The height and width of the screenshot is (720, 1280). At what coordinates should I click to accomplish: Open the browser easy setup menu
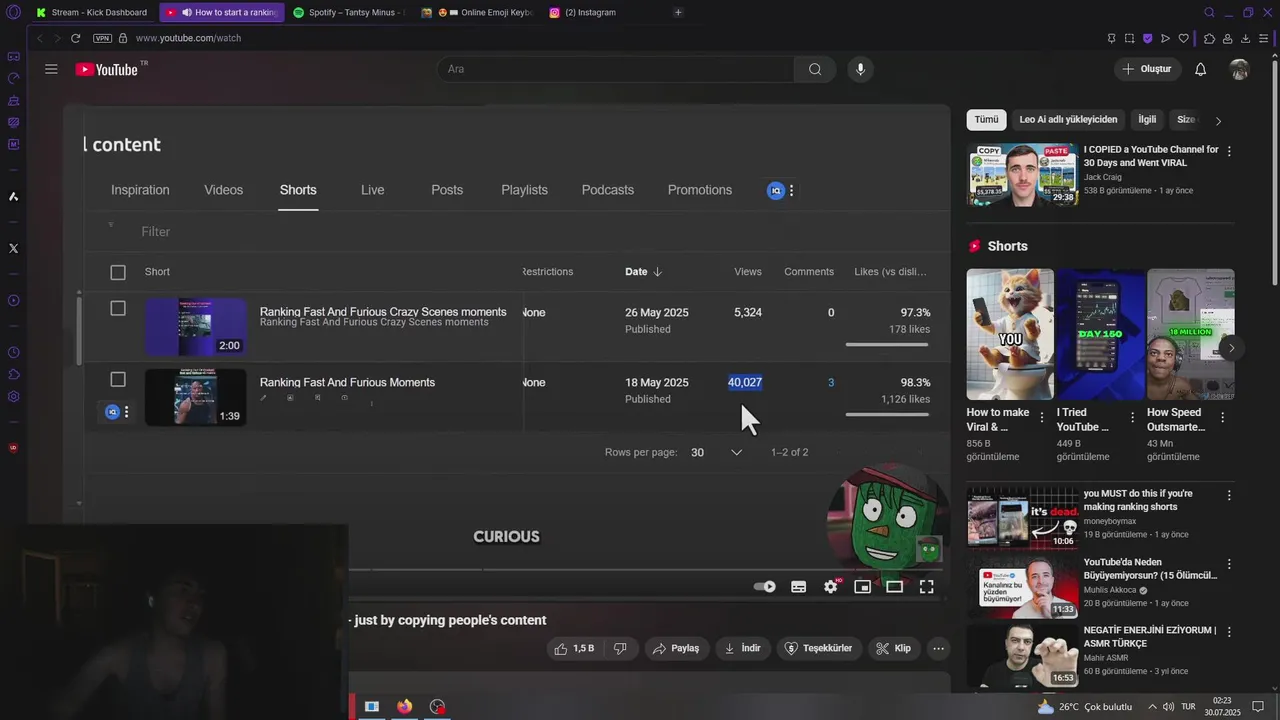(x=1264, y=38)
